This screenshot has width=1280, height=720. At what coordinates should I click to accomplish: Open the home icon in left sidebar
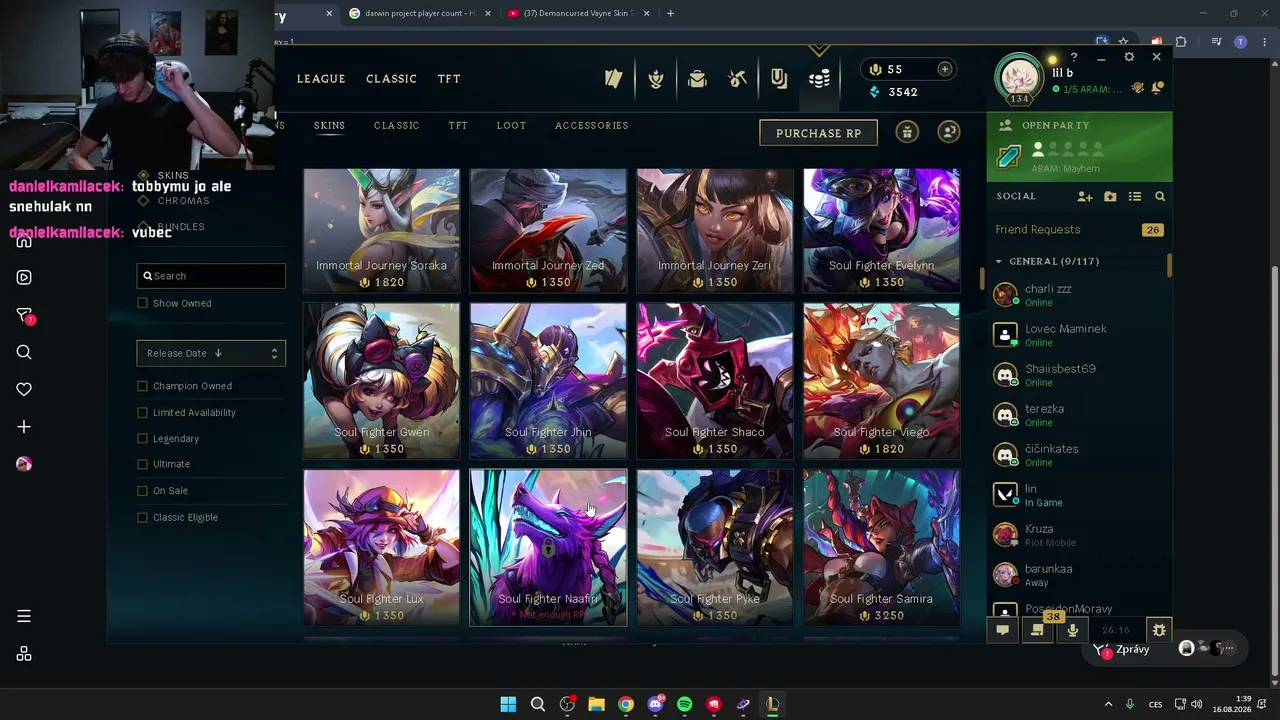click(x=24, y=241)
